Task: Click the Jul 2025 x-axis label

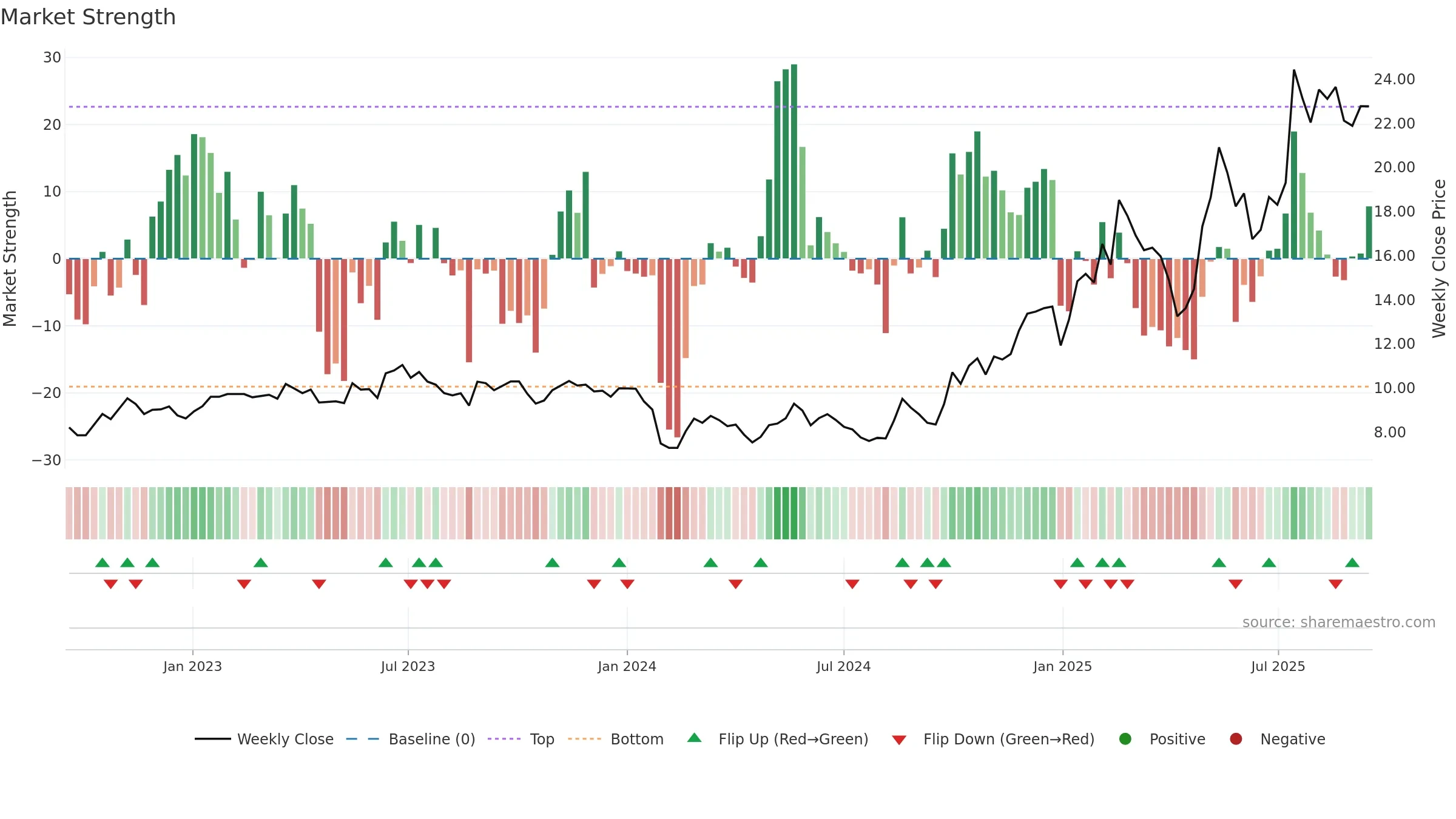Action: (x=1278, y=666)
